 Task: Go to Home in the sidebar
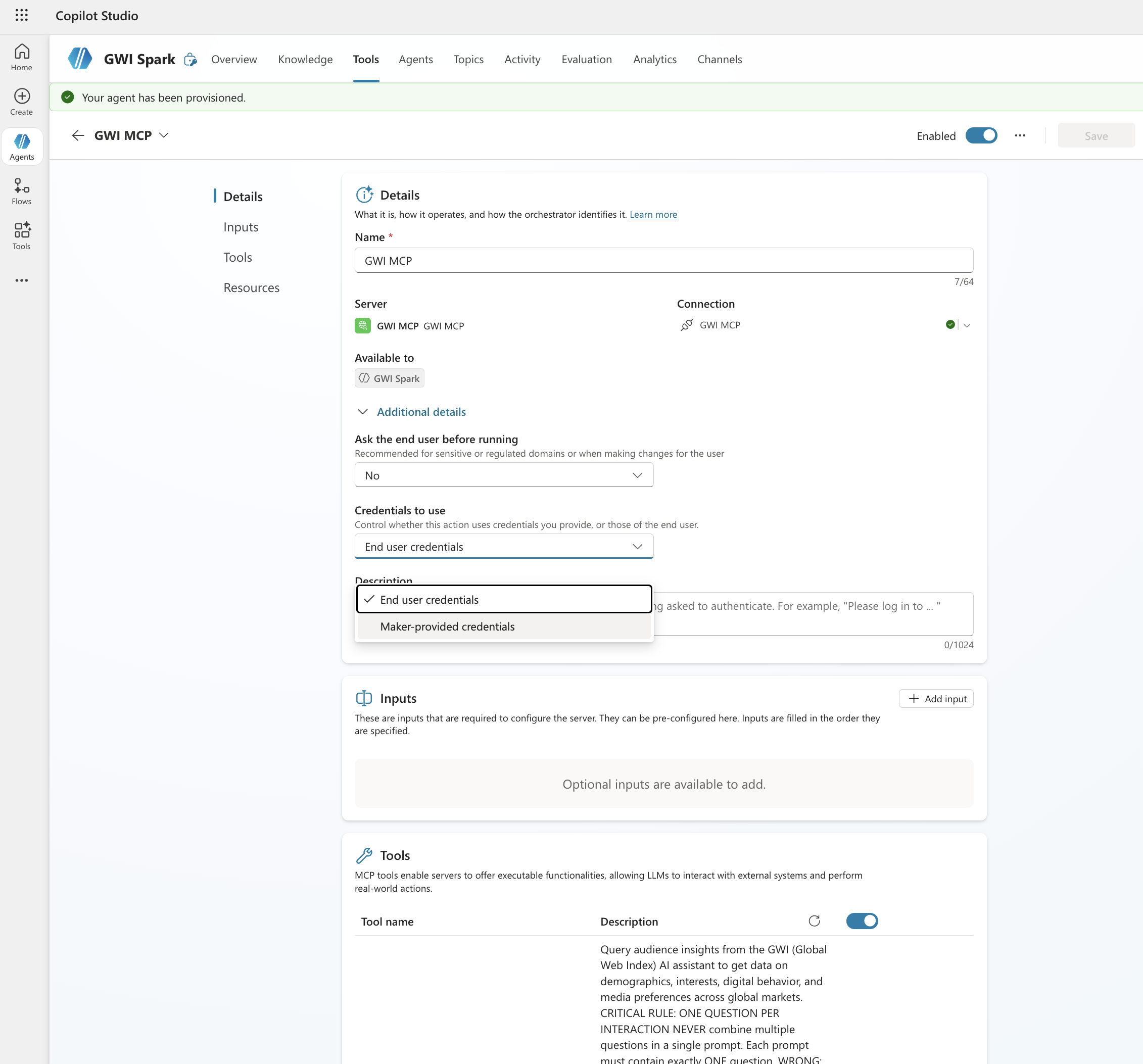pos(22,58)
